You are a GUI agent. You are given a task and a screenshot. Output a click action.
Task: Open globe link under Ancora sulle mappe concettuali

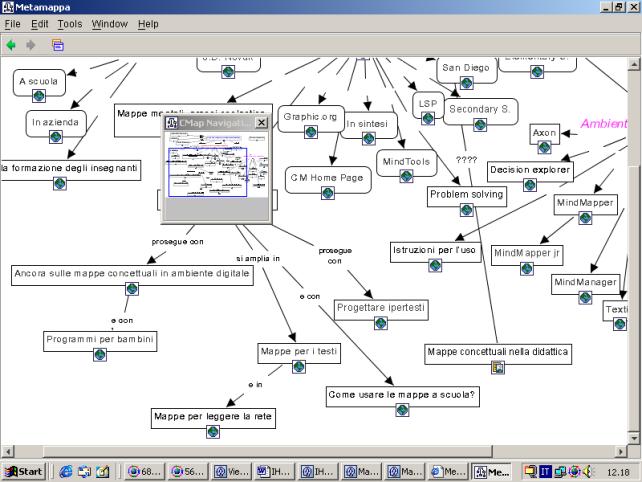coord(132,289)
